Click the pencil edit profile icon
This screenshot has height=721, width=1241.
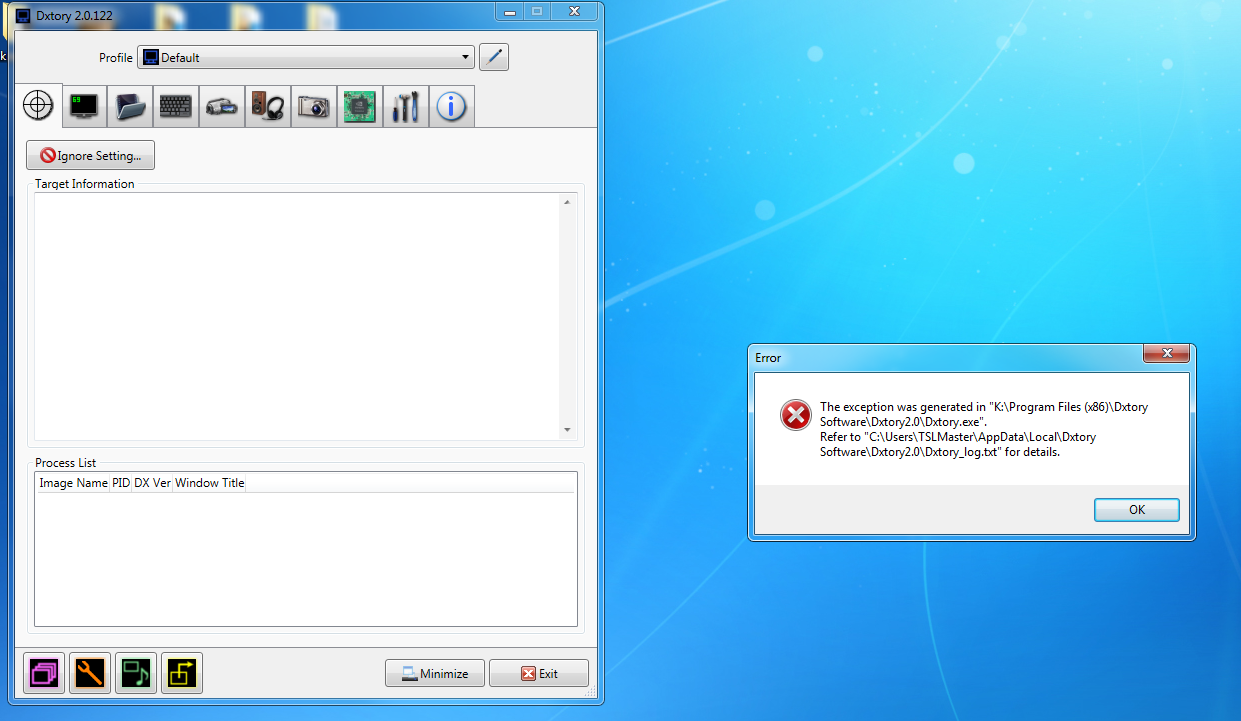point(494,57)
